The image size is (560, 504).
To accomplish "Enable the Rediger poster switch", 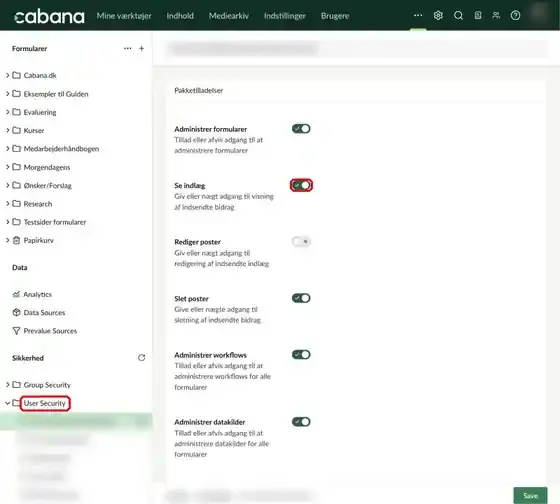I will (301, 241).
